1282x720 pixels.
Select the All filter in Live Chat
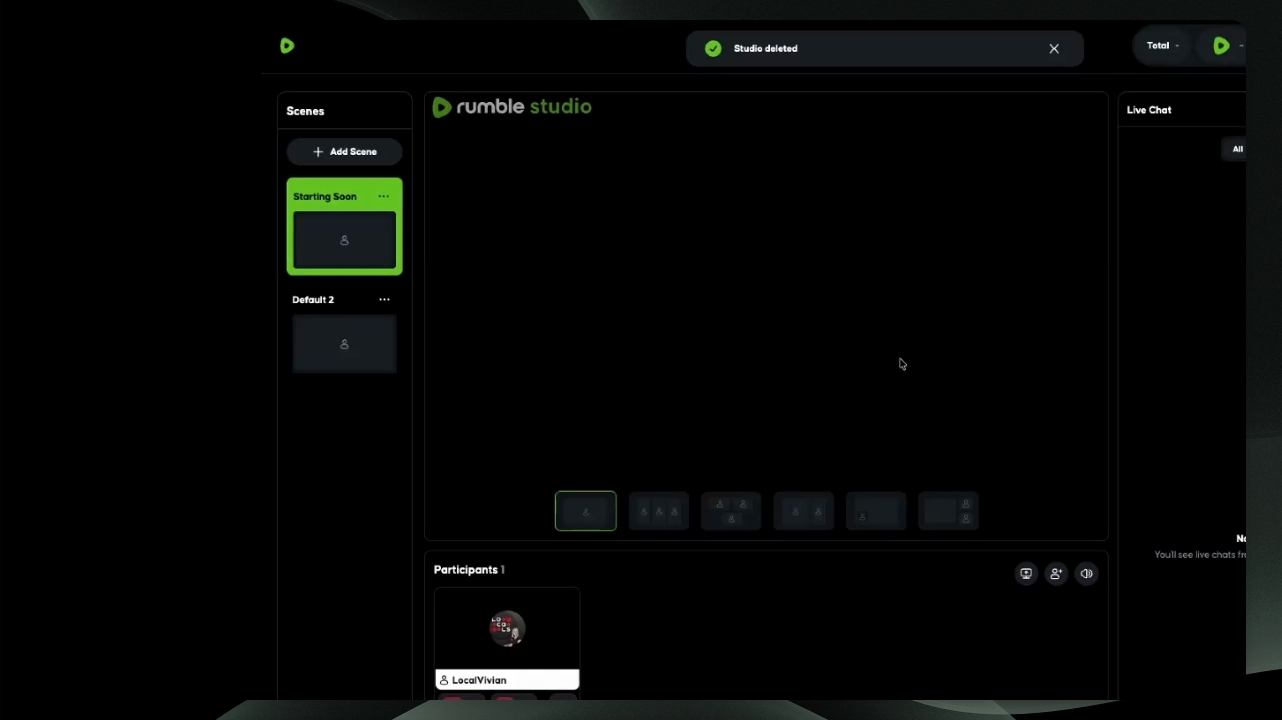click(1237, 149)
